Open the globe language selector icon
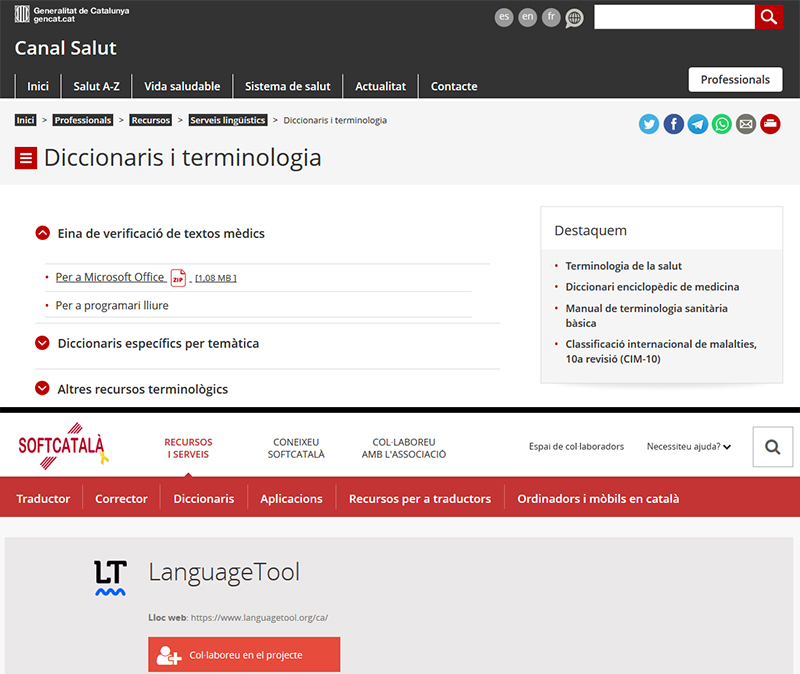The image size is (800, 674). pos(574,18)
